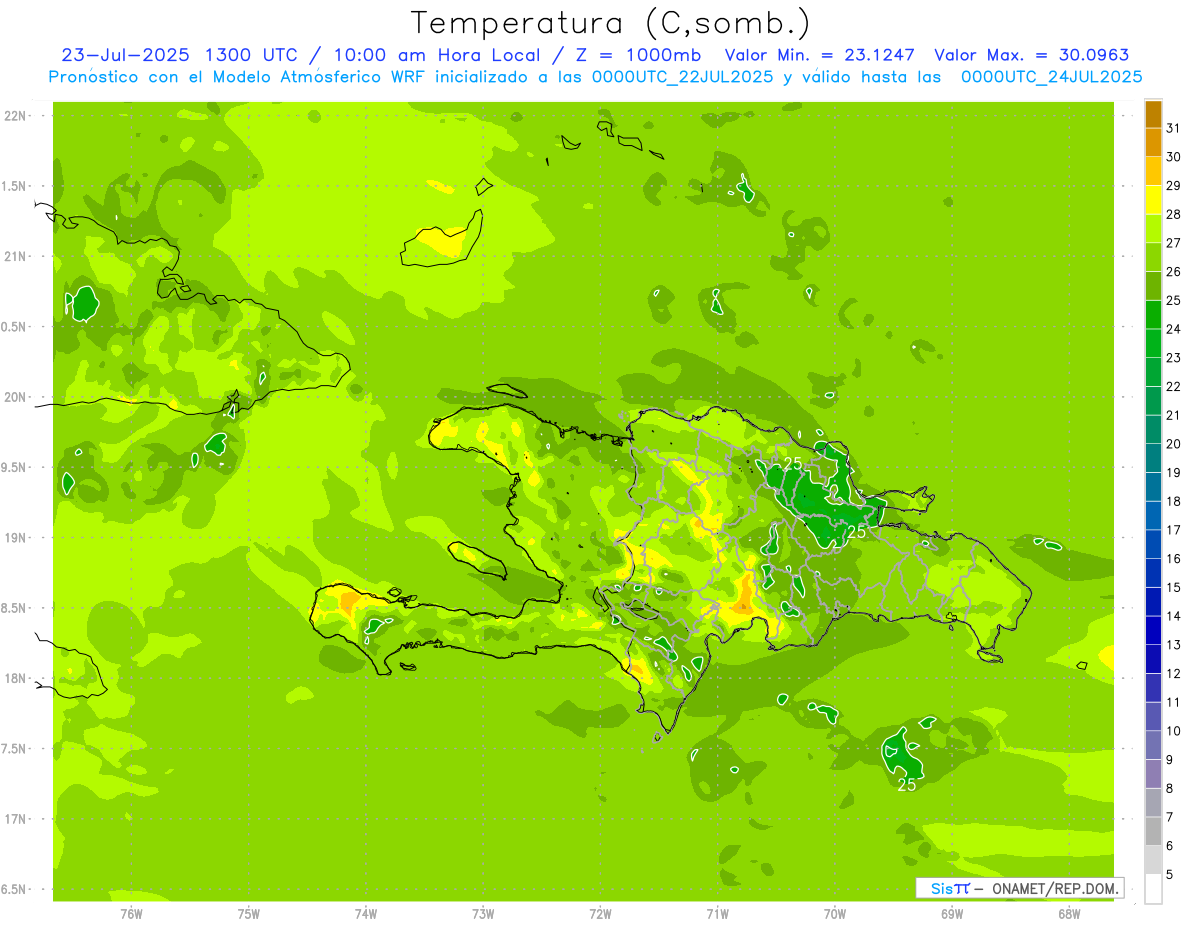Click legend value "28" on color scale
Viewport: 1200px width, 927px height.
click(1174, 214)
